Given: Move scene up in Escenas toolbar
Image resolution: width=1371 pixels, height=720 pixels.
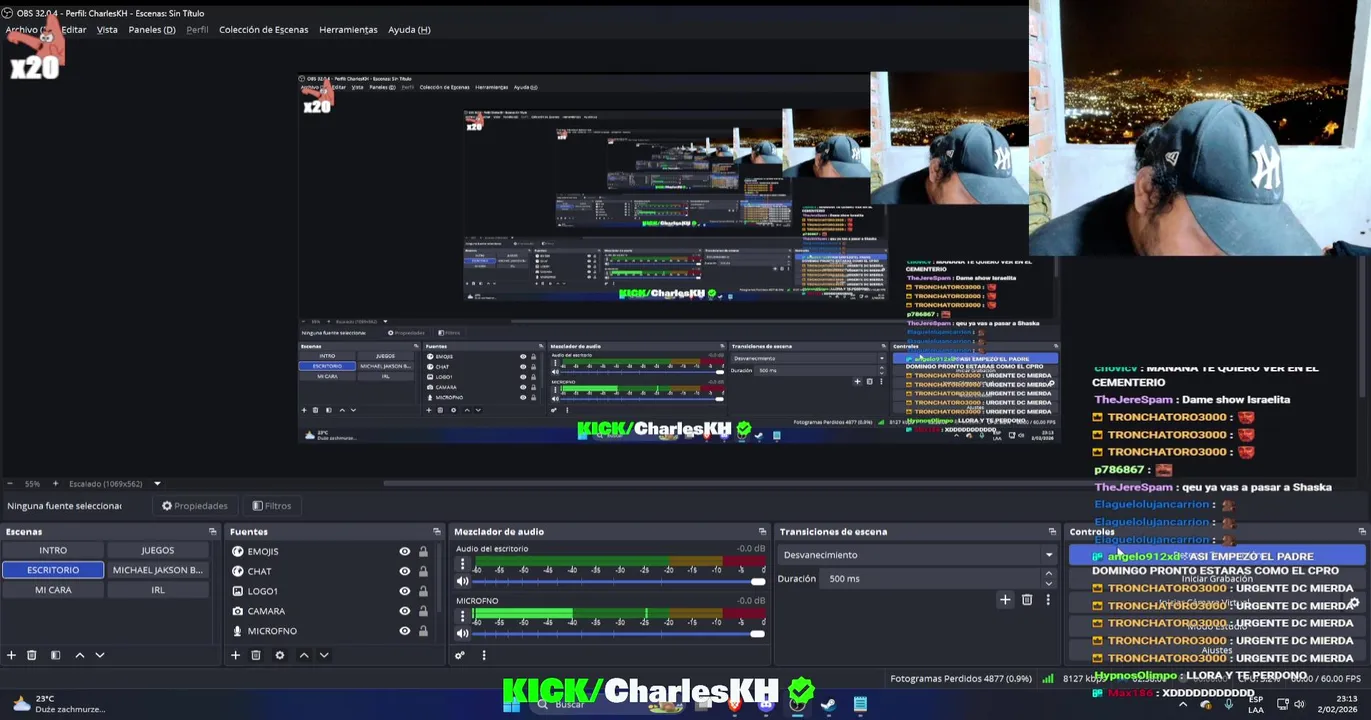Looking at the screenshot, I should coord(80,655).
